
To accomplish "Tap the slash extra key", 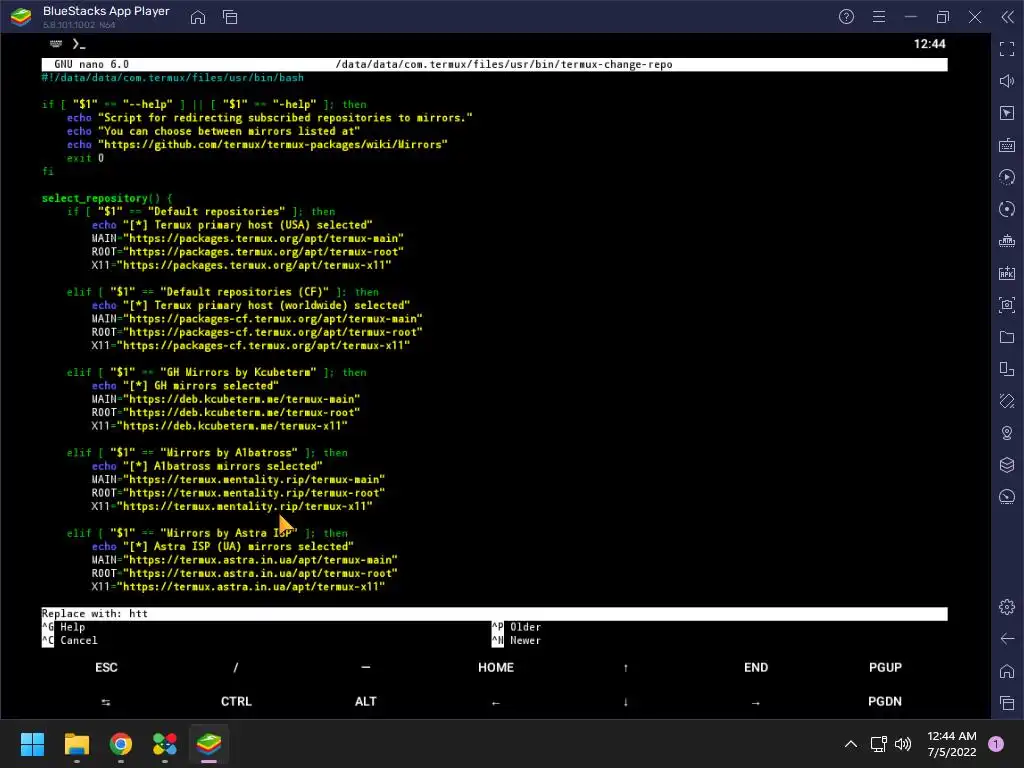I will pyautogui.click(x=236, y=667).
